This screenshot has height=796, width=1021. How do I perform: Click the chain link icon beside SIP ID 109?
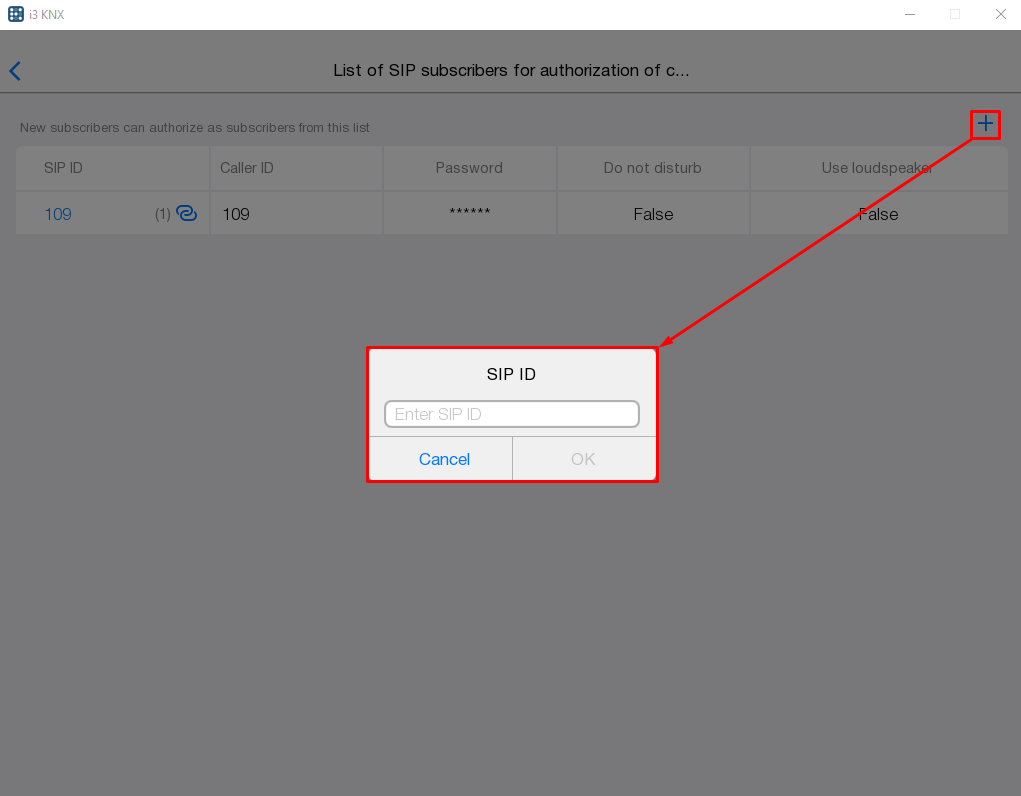(187, 214)
